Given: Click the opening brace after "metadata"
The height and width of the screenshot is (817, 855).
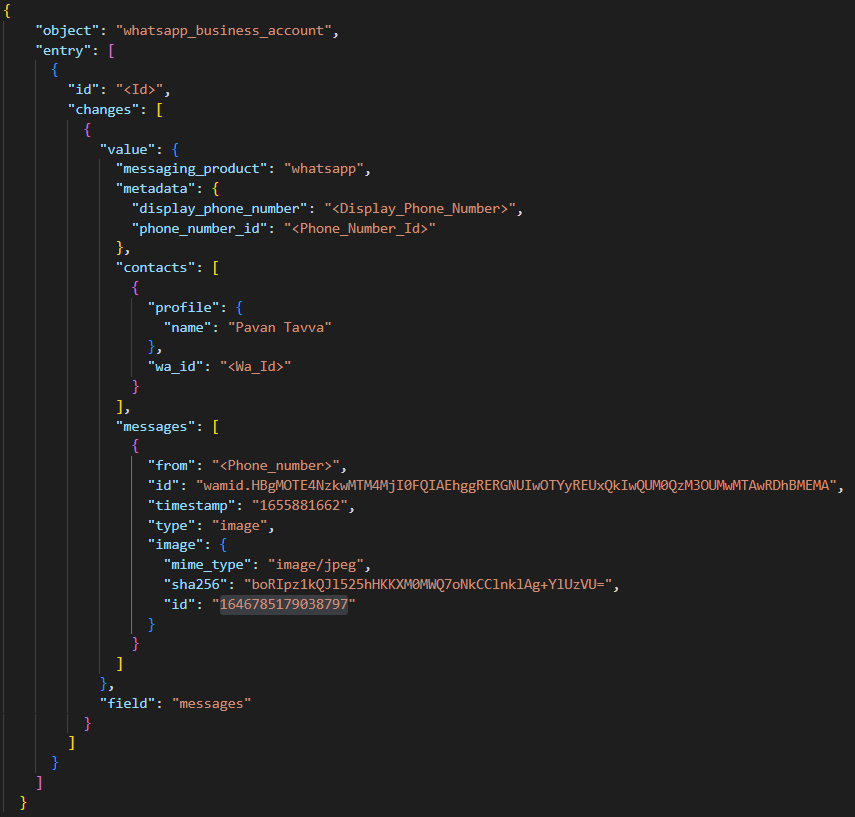Looking at the screenshot, I should (x=215, y=189).
